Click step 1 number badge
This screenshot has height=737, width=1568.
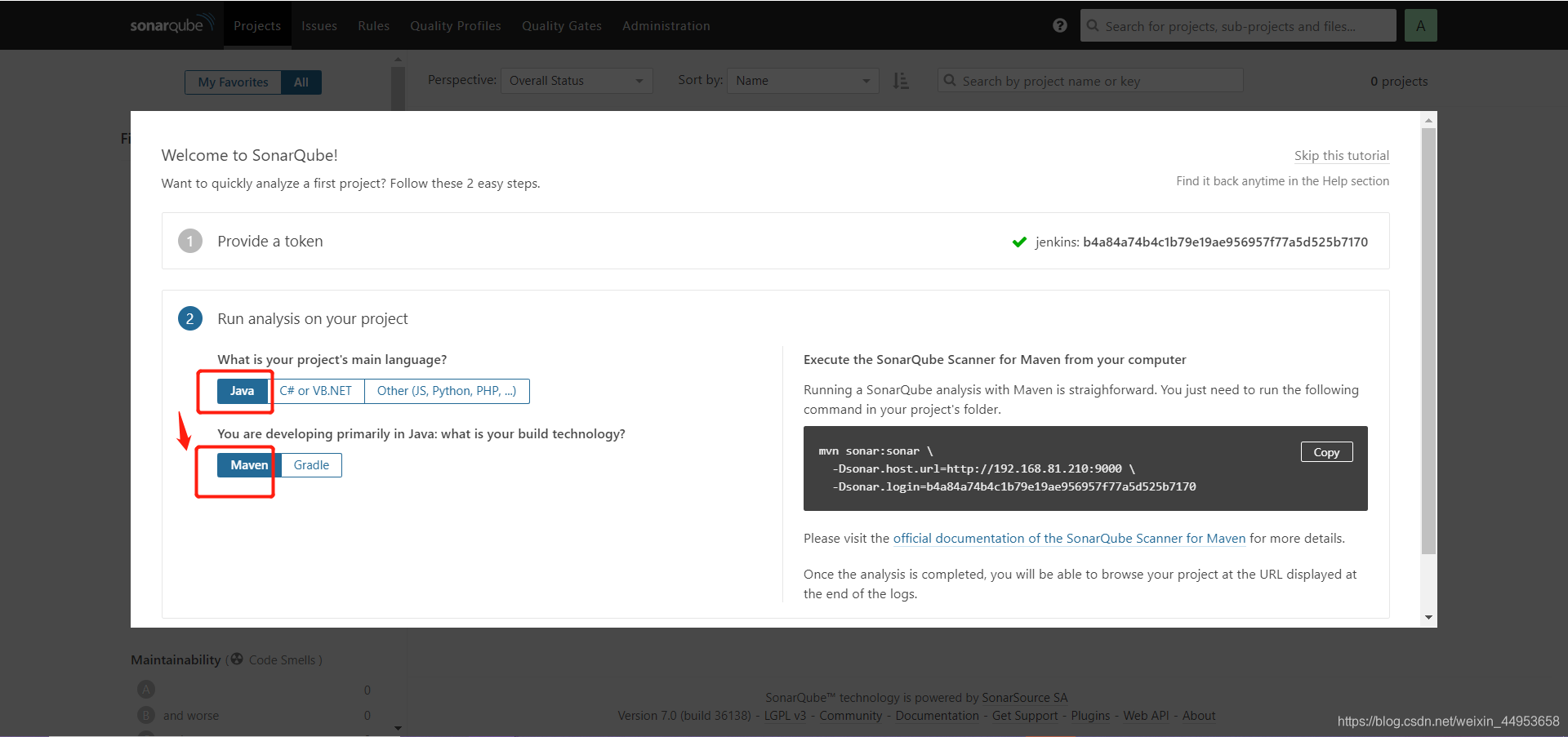click(x=190, y=241)
